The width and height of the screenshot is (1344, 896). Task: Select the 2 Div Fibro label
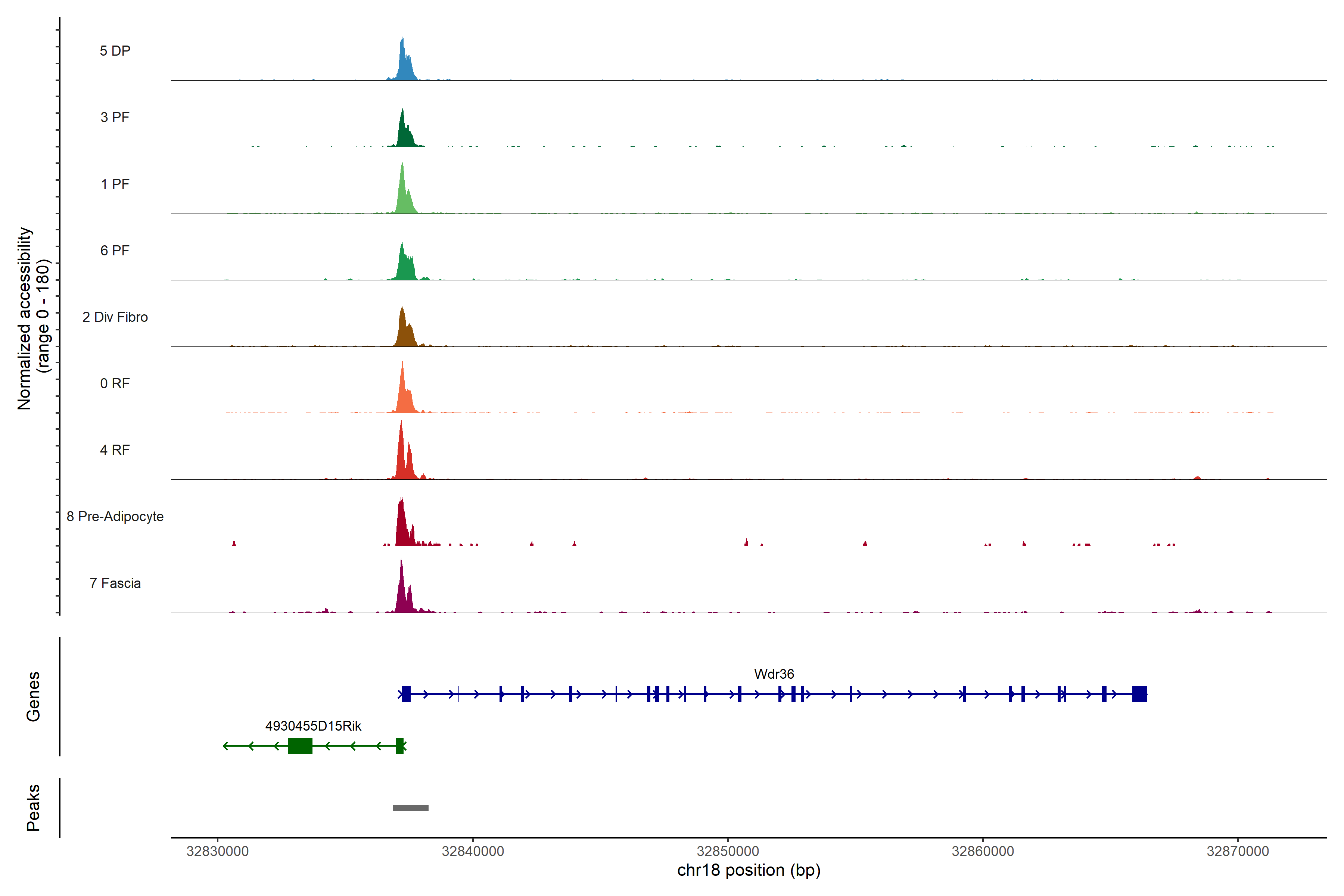[115, 317]
